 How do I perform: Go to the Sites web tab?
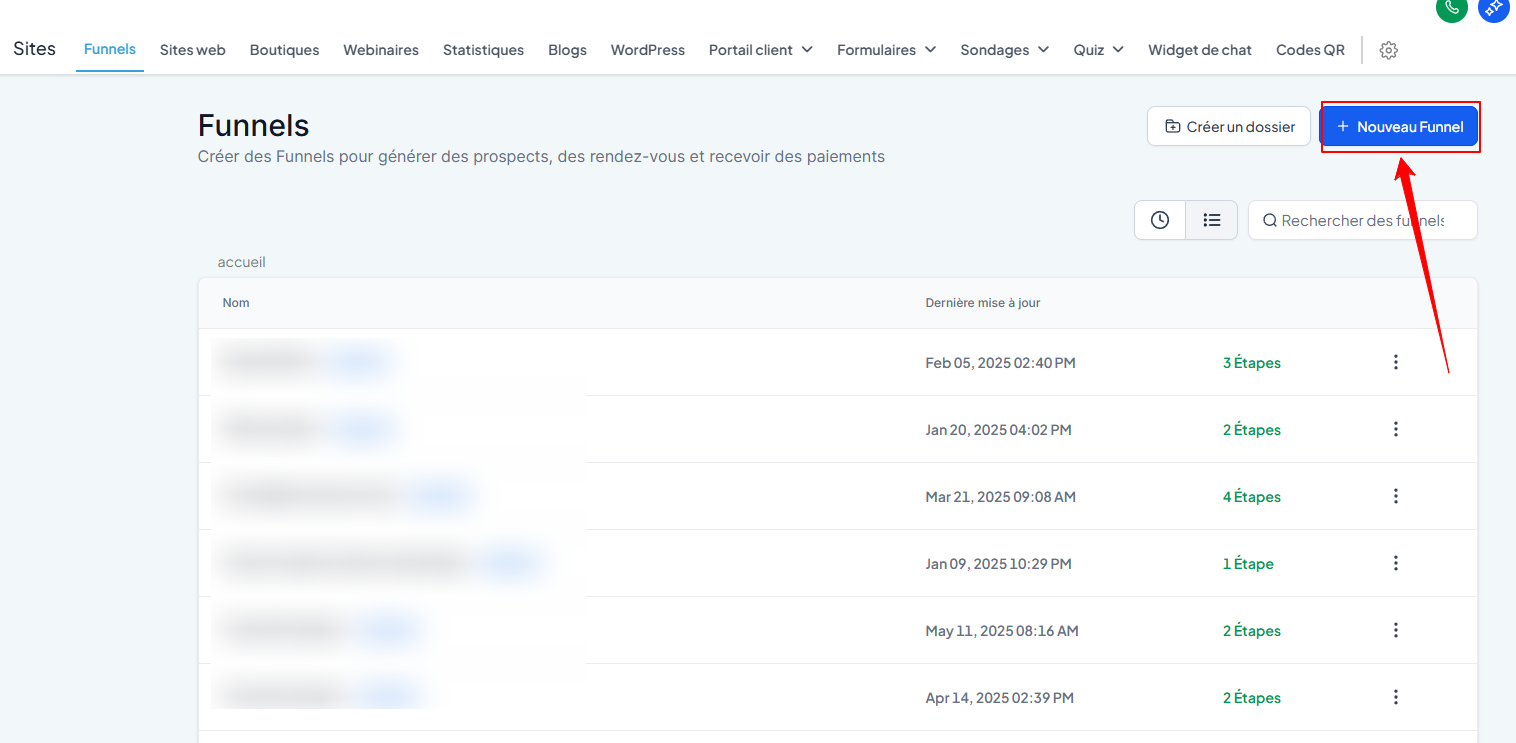point(192,50)
